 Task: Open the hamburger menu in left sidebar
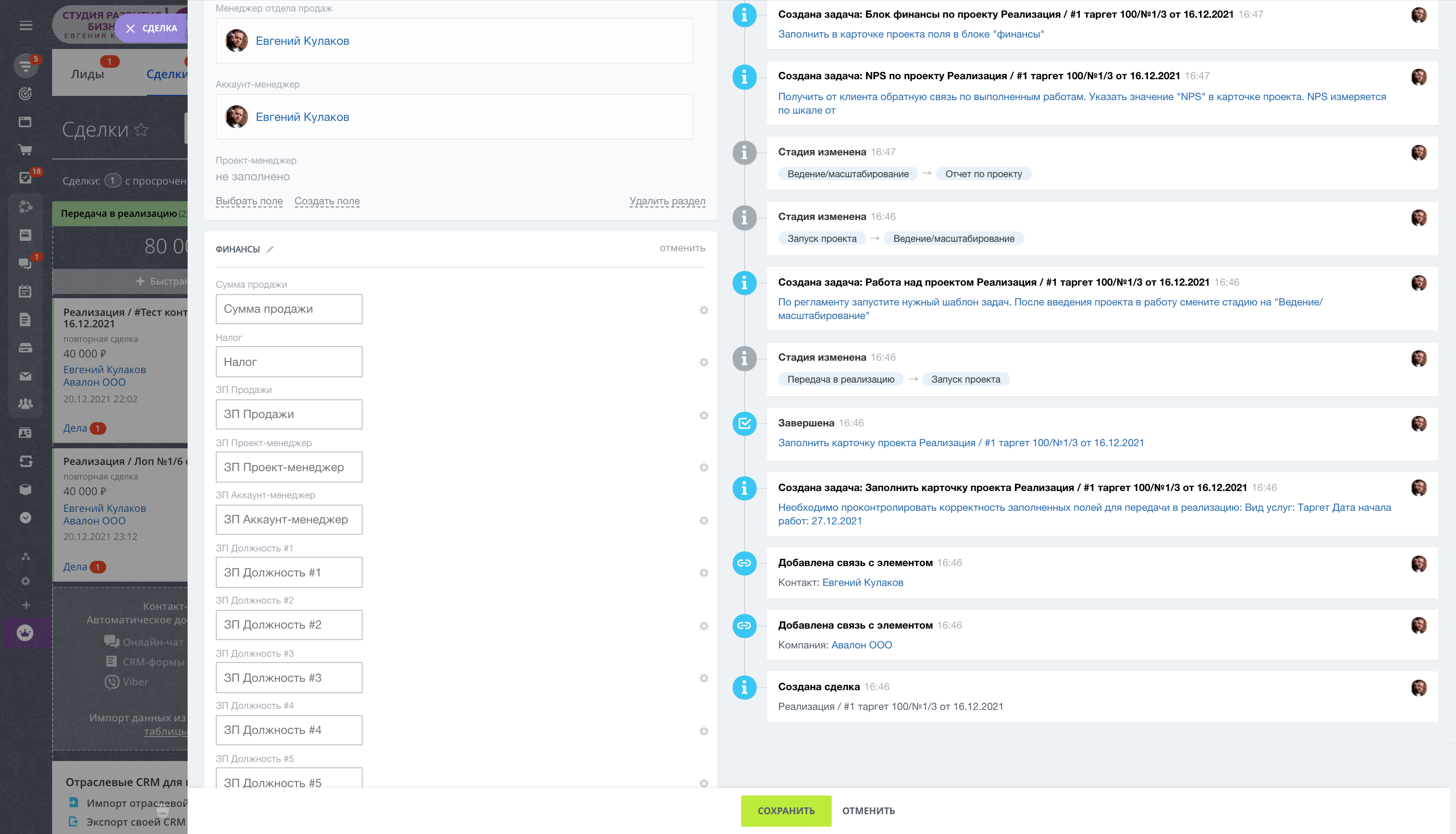(x=26, y=25)
